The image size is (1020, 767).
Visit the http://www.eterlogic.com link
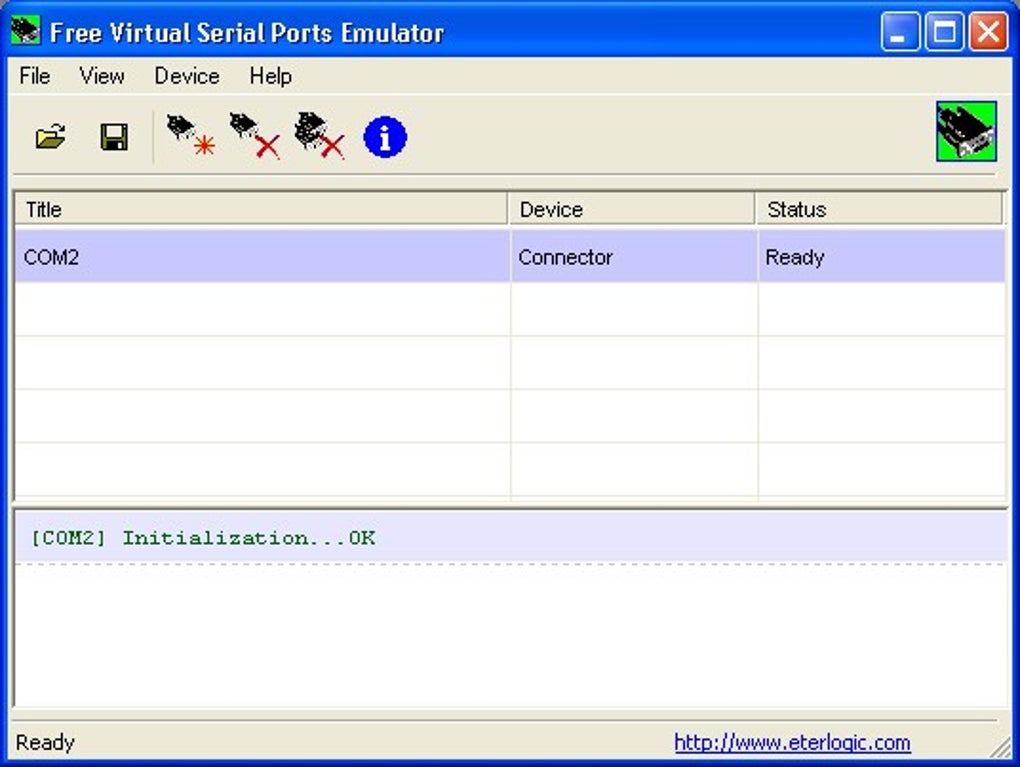792,742
